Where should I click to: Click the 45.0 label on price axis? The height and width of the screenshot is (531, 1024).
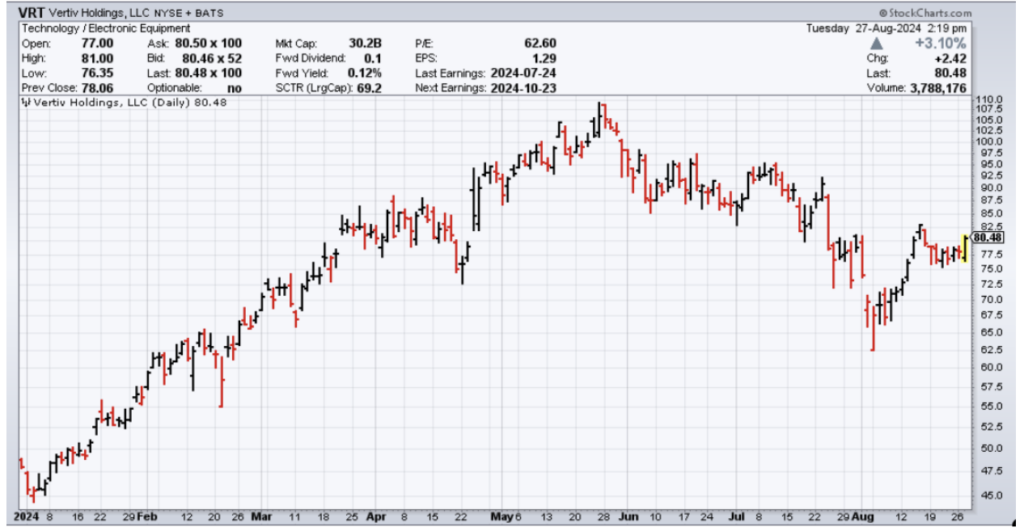989,495
